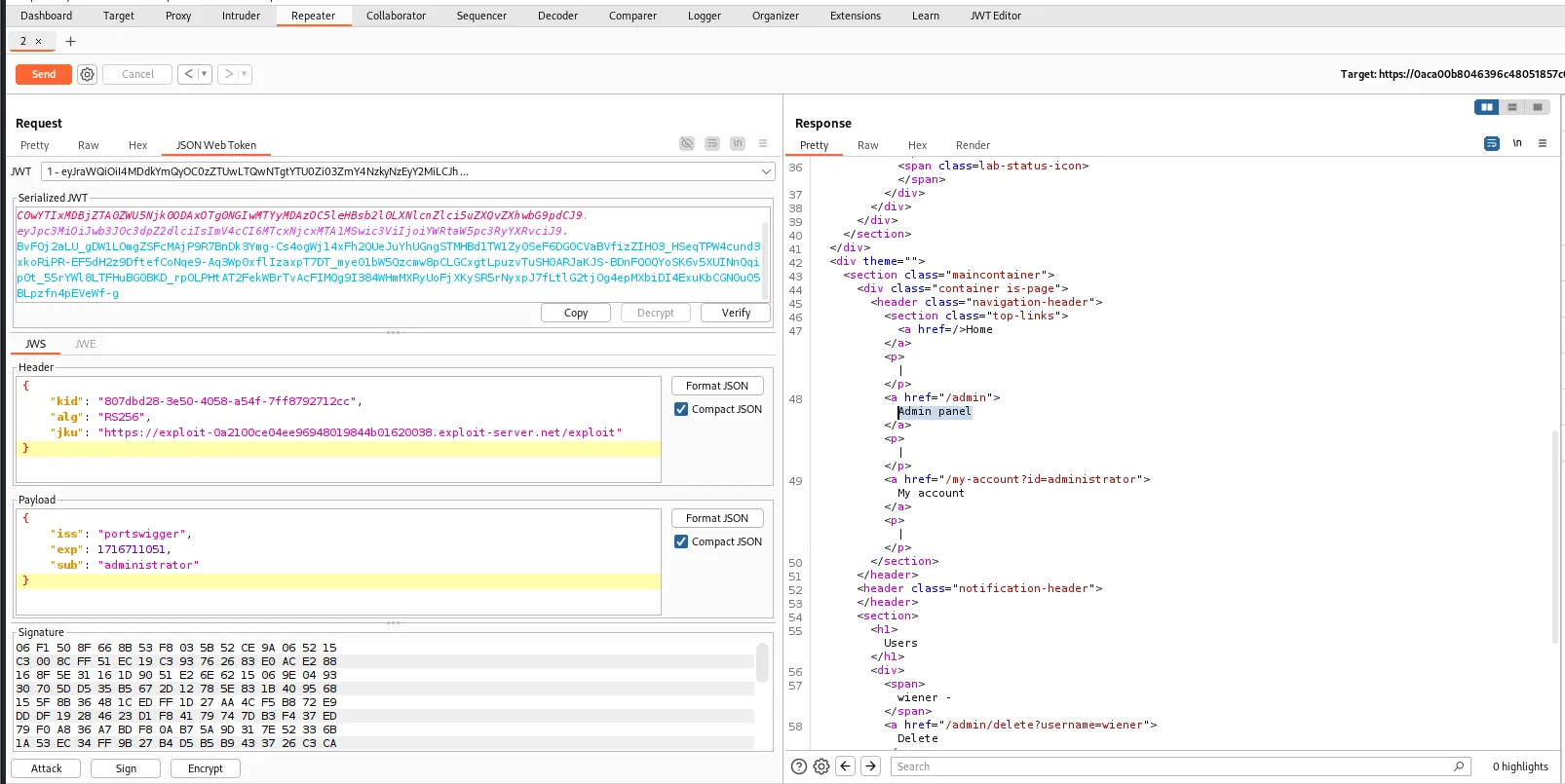
Task: Select combined tab layout view
Action: point(1538,107)
